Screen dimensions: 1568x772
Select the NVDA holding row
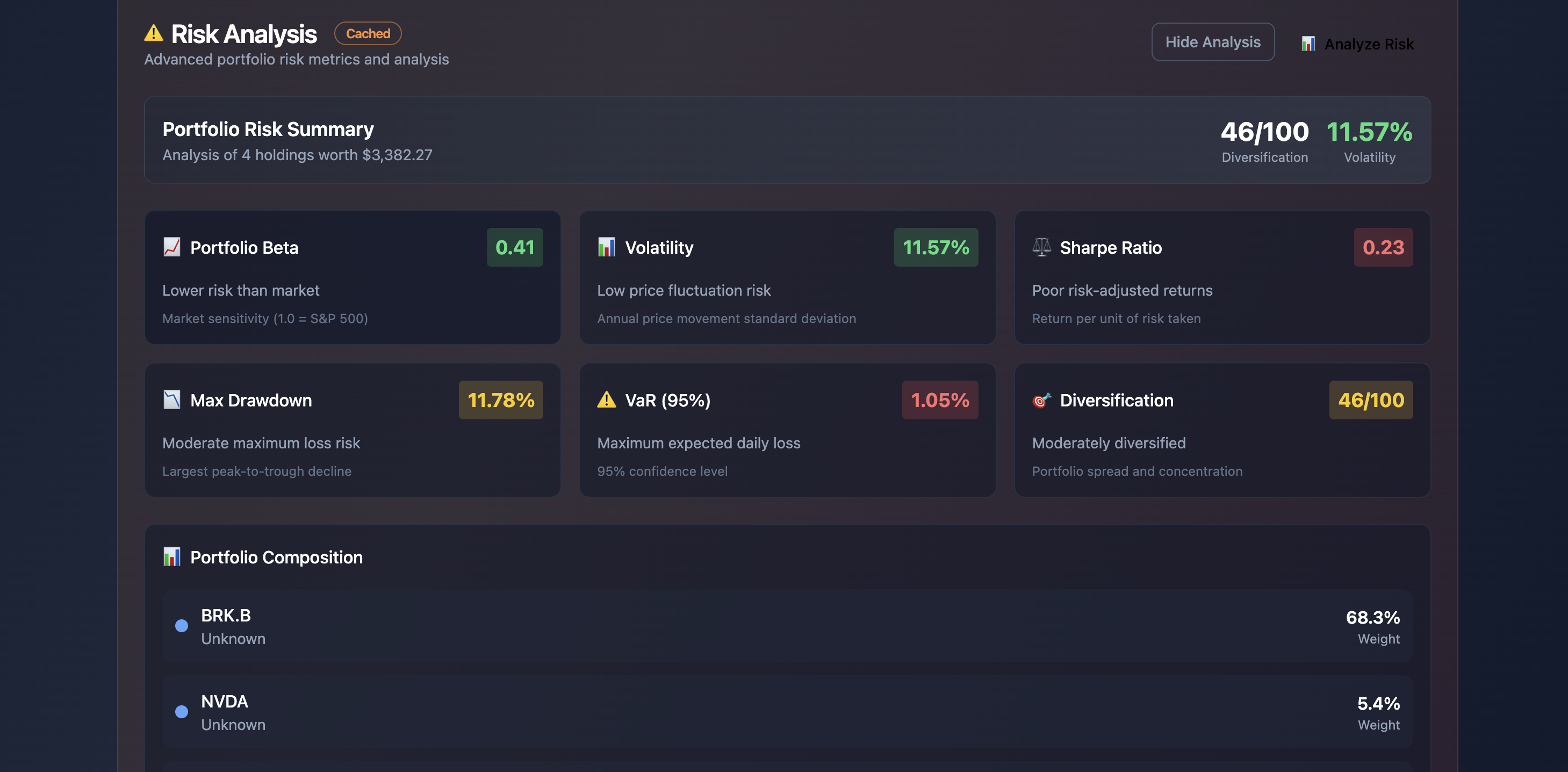787,712
